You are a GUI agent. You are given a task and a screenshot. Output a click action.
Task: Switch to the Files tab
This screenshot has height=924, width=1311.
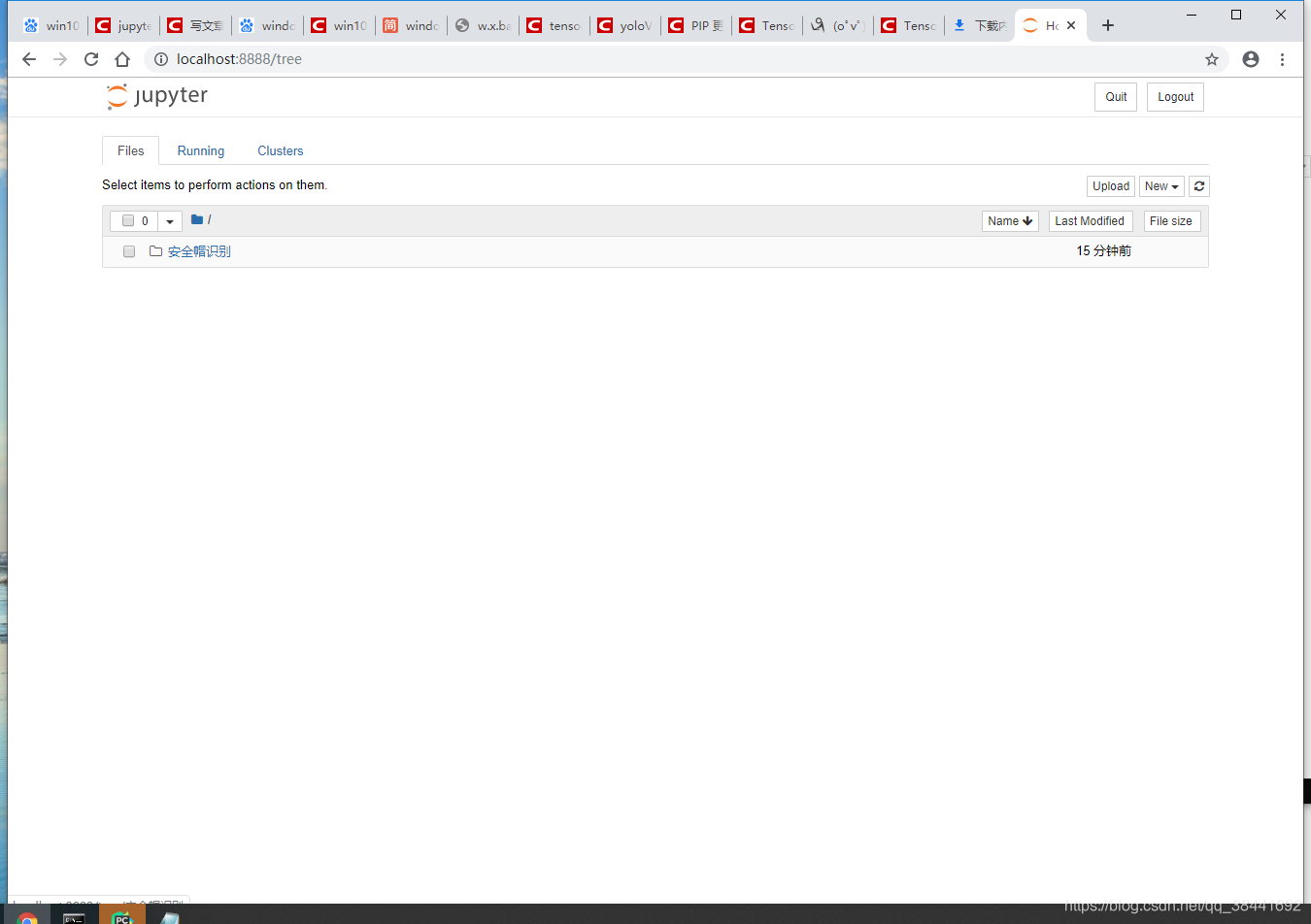pyautogui.click(x=130, y=150)
